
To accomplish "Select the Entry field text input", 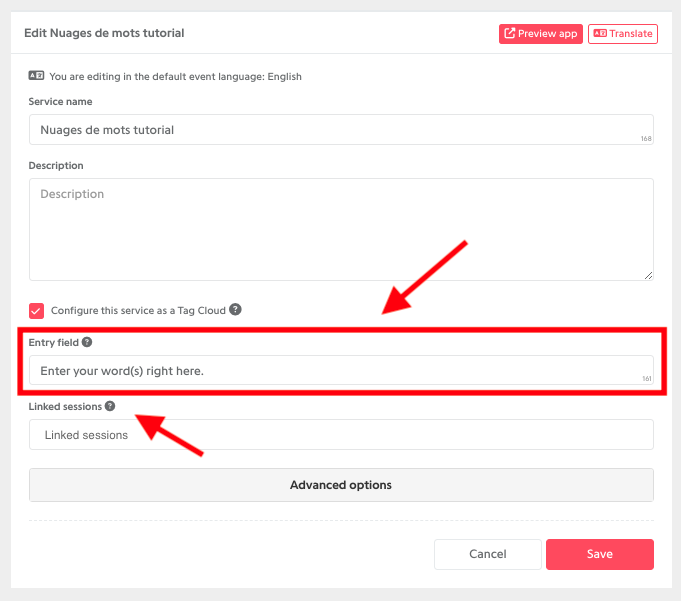I will click(x=341, y=370).
